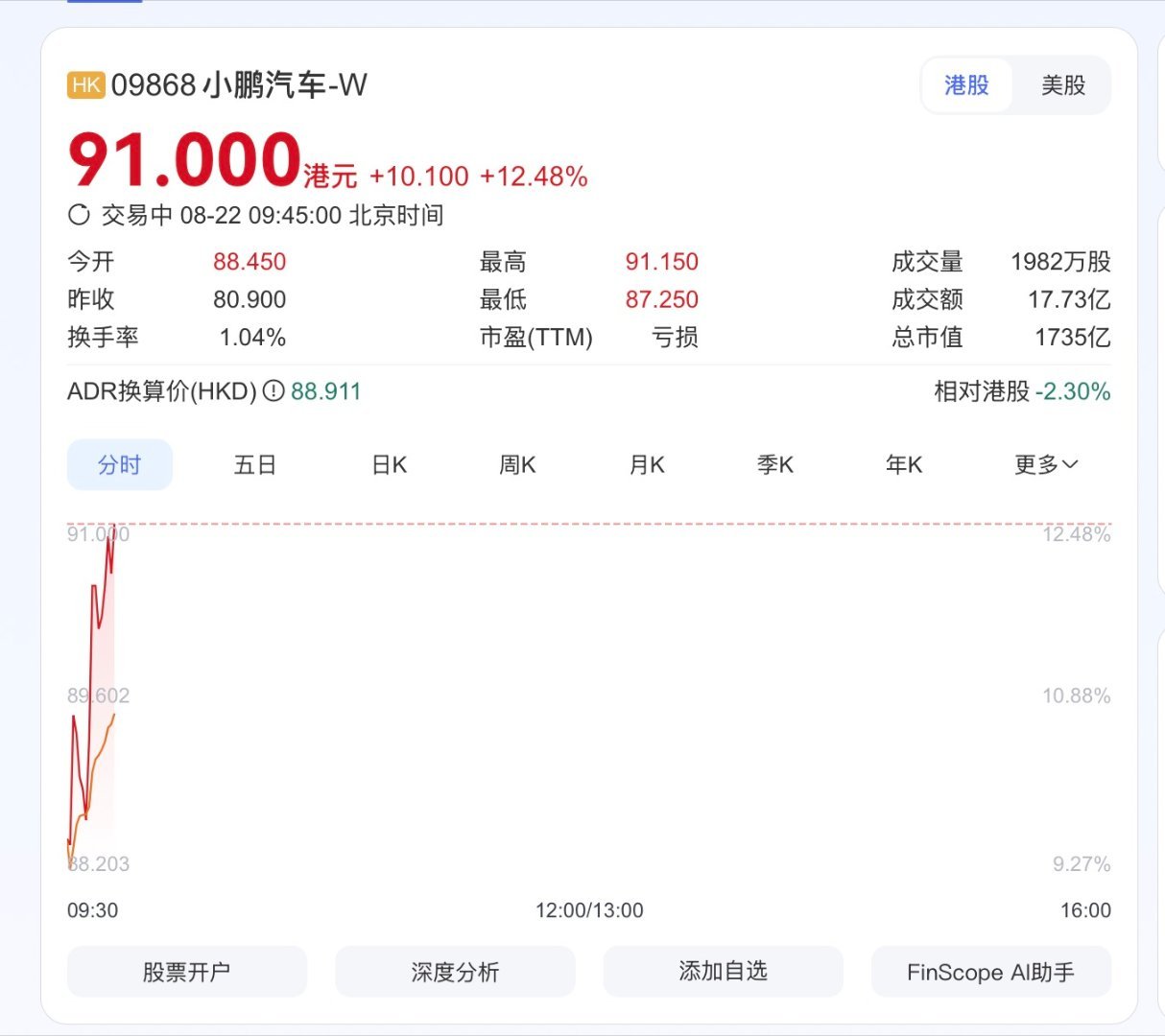Image resolution: width=1165 pixels, height=1036 pixels.
Task: Select the 月K chart tab
Action: coord(647,465)
